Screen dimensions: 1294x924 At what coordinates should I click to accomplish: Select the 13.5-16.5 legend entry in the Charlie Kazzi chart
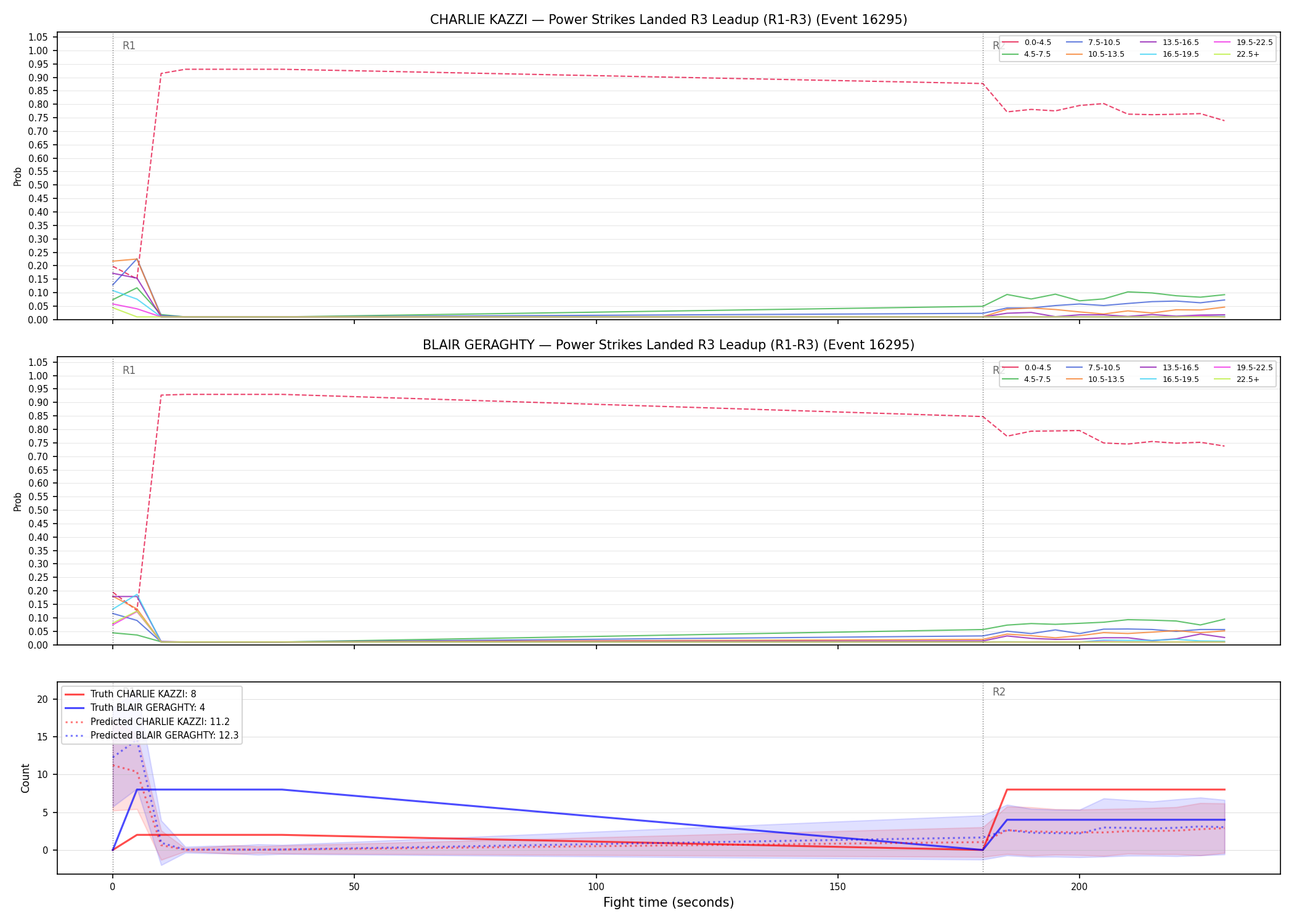(x=1170, y=43)
